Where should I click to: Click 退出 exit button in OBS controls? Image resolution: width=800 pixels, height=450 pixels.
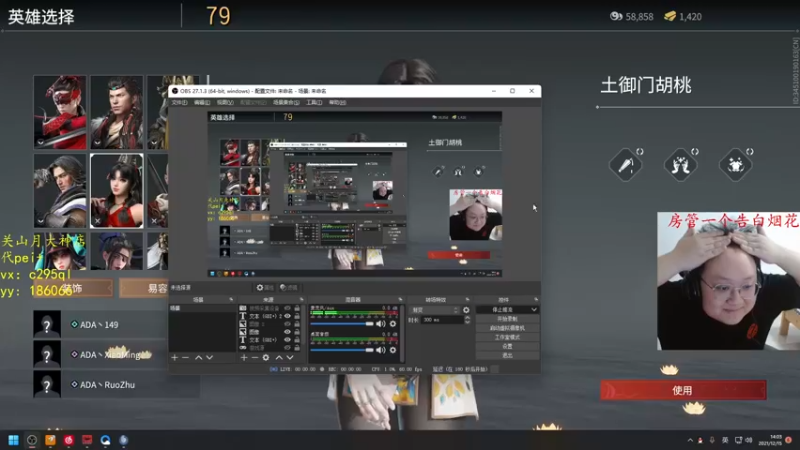coord(507,355)
